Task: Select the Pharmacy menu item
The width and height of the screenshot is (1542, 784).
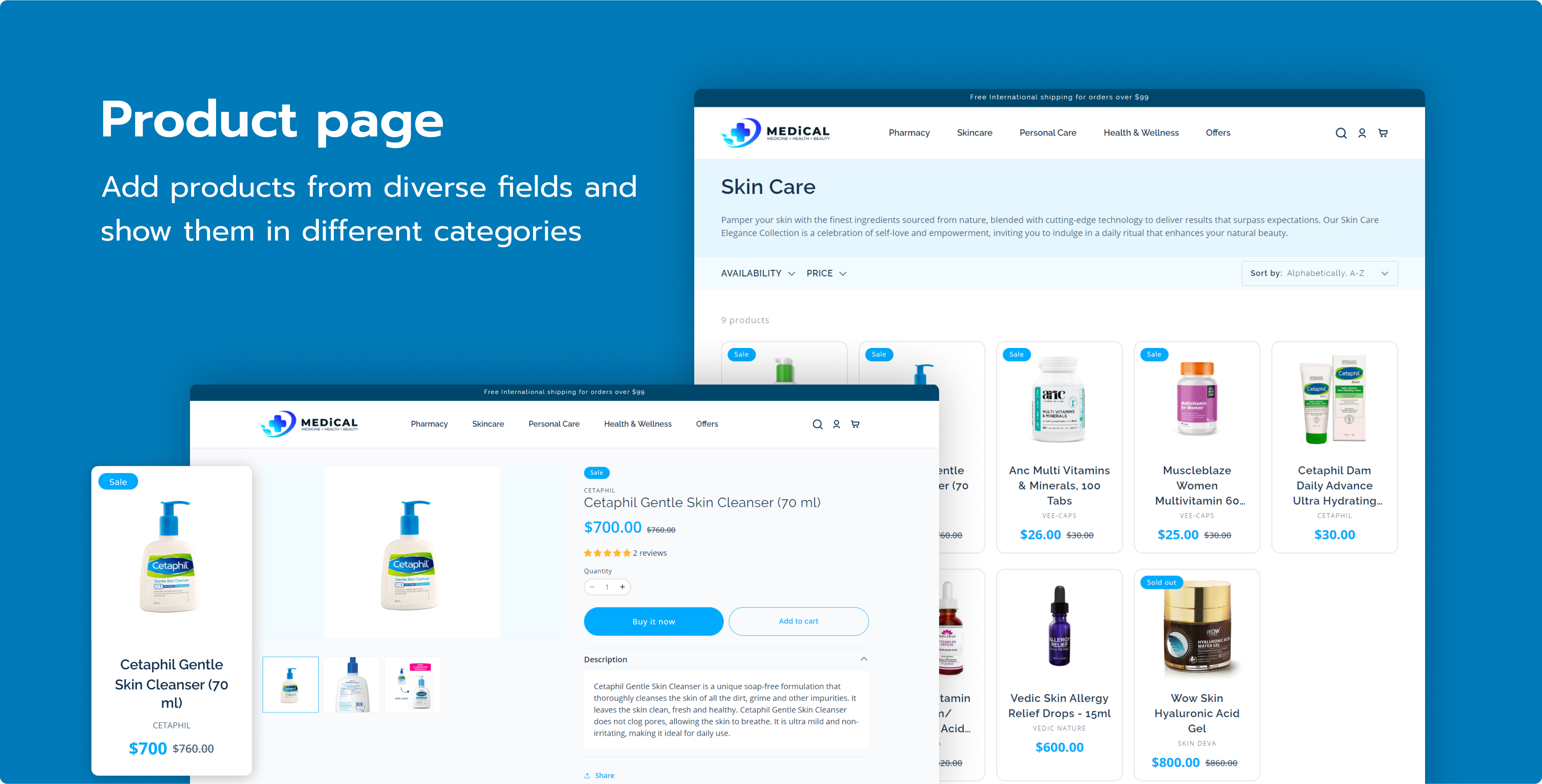Action: pyautogui.click(x=909, y=132)
